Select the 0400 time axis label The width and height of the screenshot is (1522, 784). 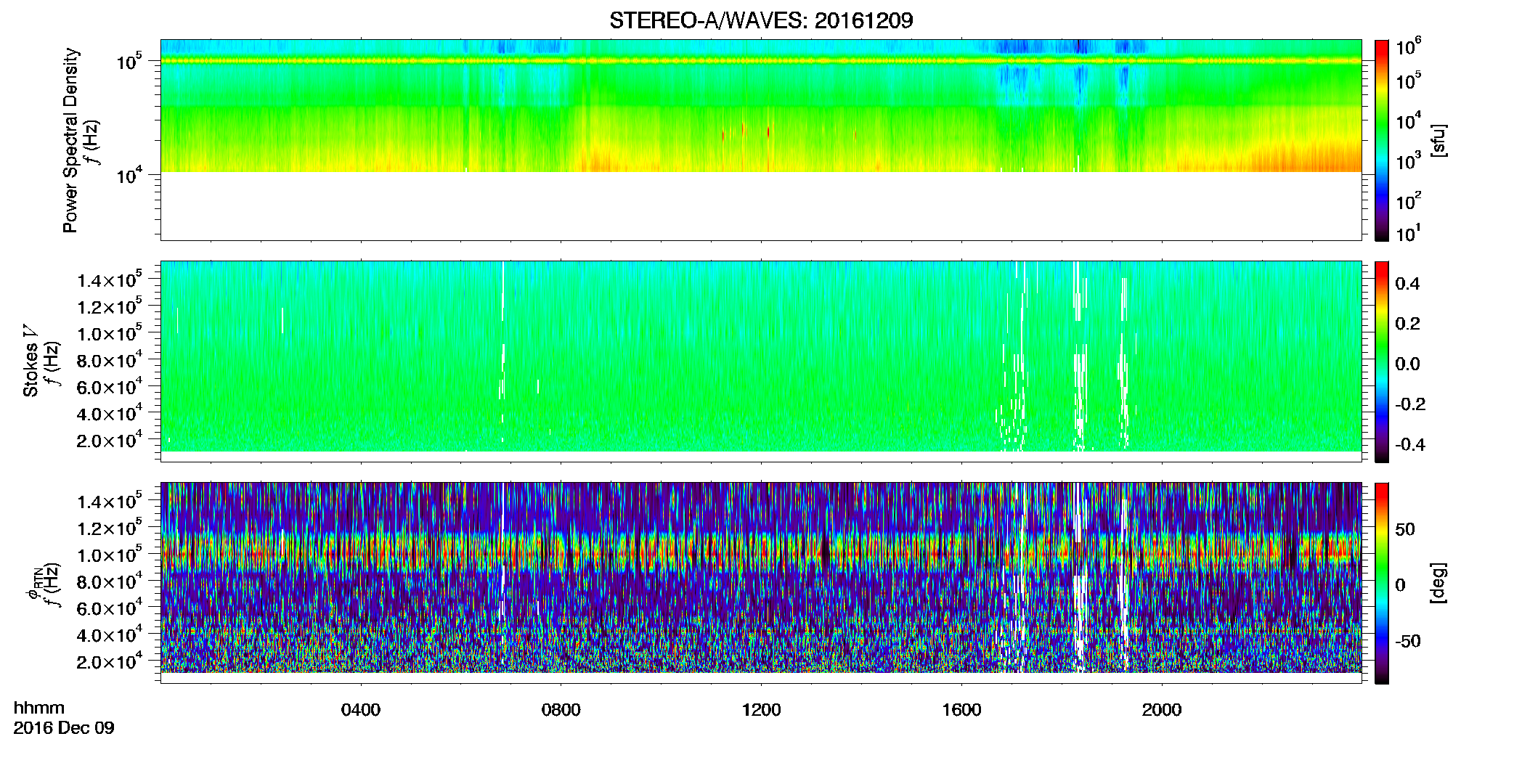click(360, 710)
